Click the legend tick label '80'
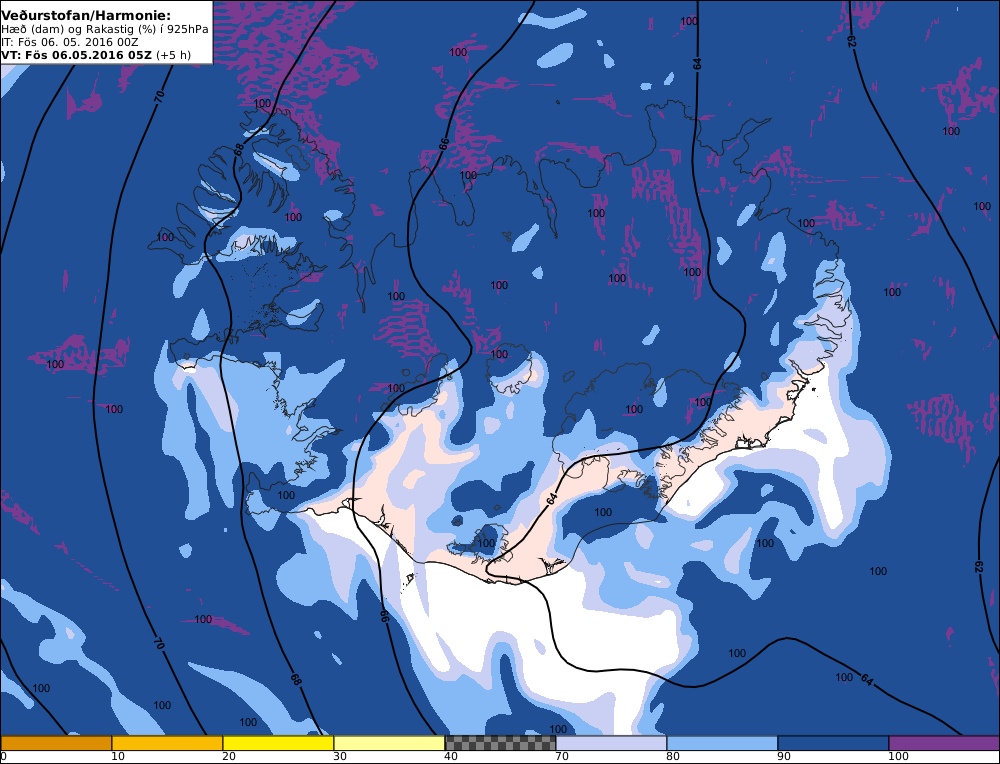Viewport: 1000px width, 764px height. (x=673, y=756)
